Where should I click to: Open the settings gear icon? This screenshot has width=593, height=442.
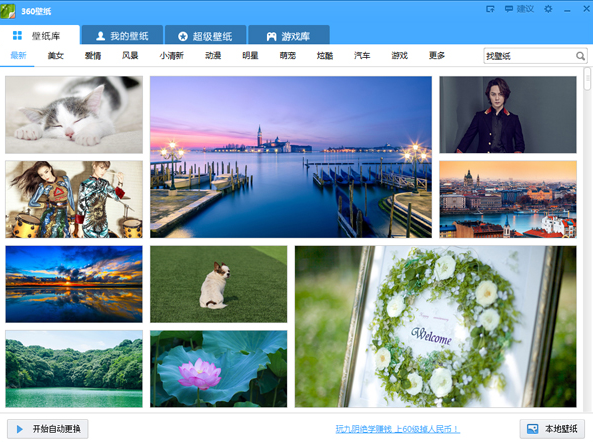click(x=548, y=9)
